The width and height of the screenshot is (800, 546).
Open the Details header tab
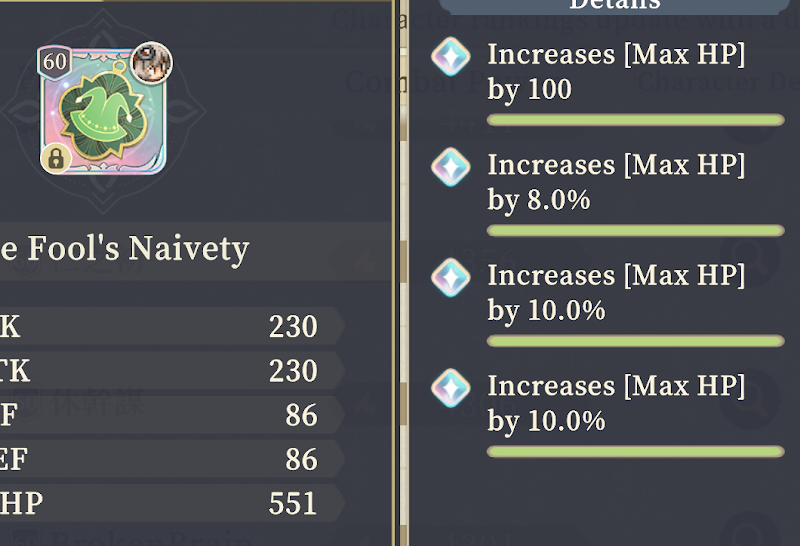(614, 6)
